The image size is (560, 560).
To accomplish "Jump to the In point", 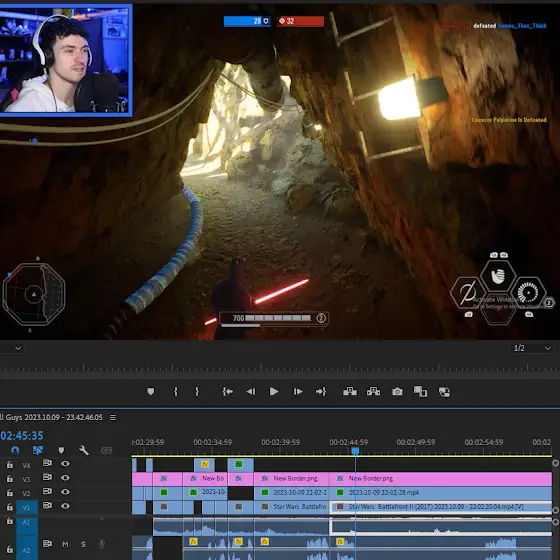I will (228, 391).
